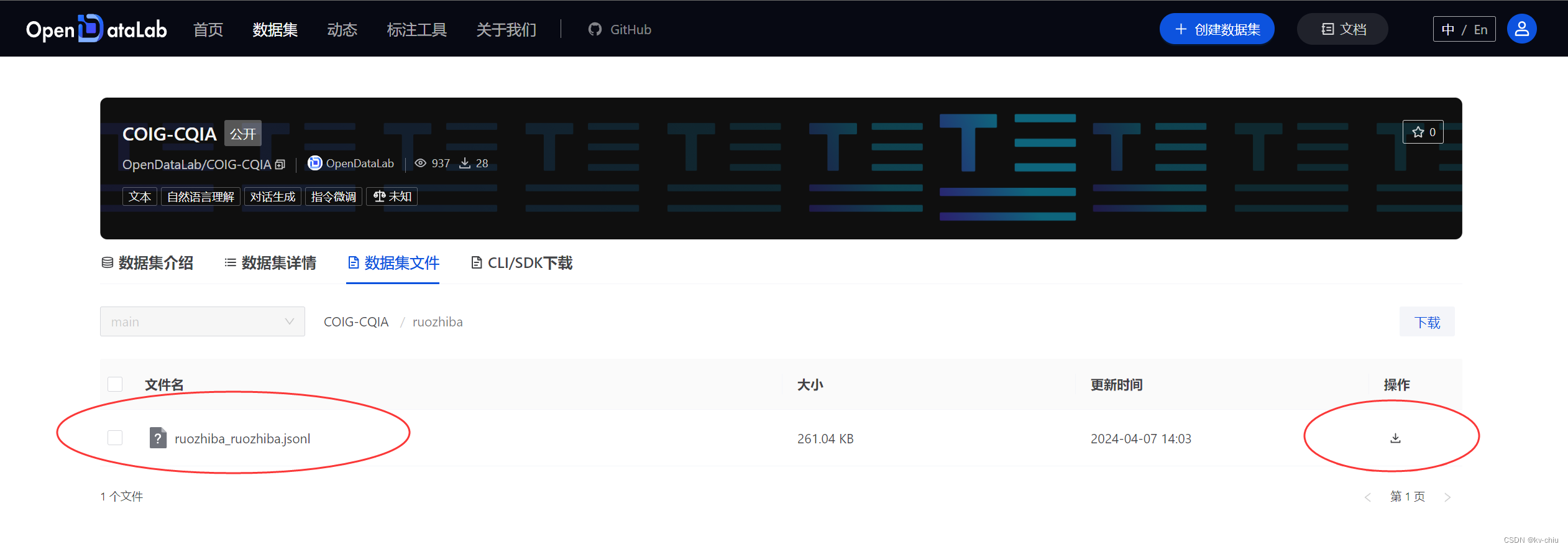Click the OpenDataLab organization avatar icon
The width and height of the screenshot is (1568, 549).
[x=315, y=163]
